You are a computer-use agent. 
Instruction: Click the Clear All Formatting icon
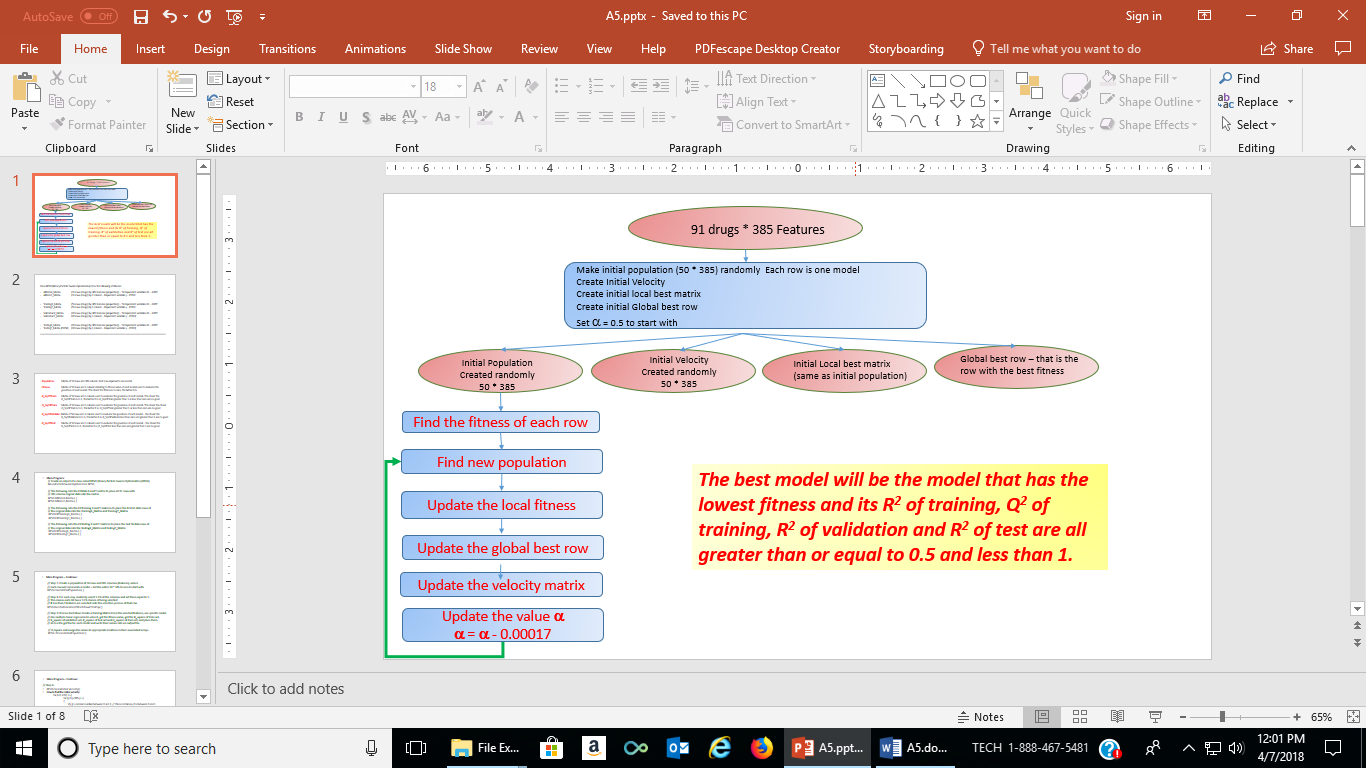point(530,87)
